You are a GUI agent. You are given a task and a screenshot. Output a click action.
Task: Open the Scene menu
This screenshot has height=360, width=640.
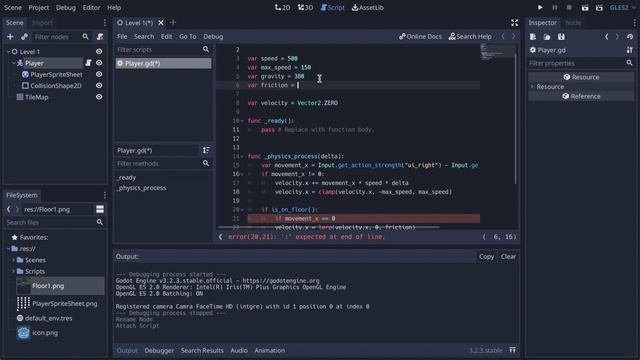[13, 7]
